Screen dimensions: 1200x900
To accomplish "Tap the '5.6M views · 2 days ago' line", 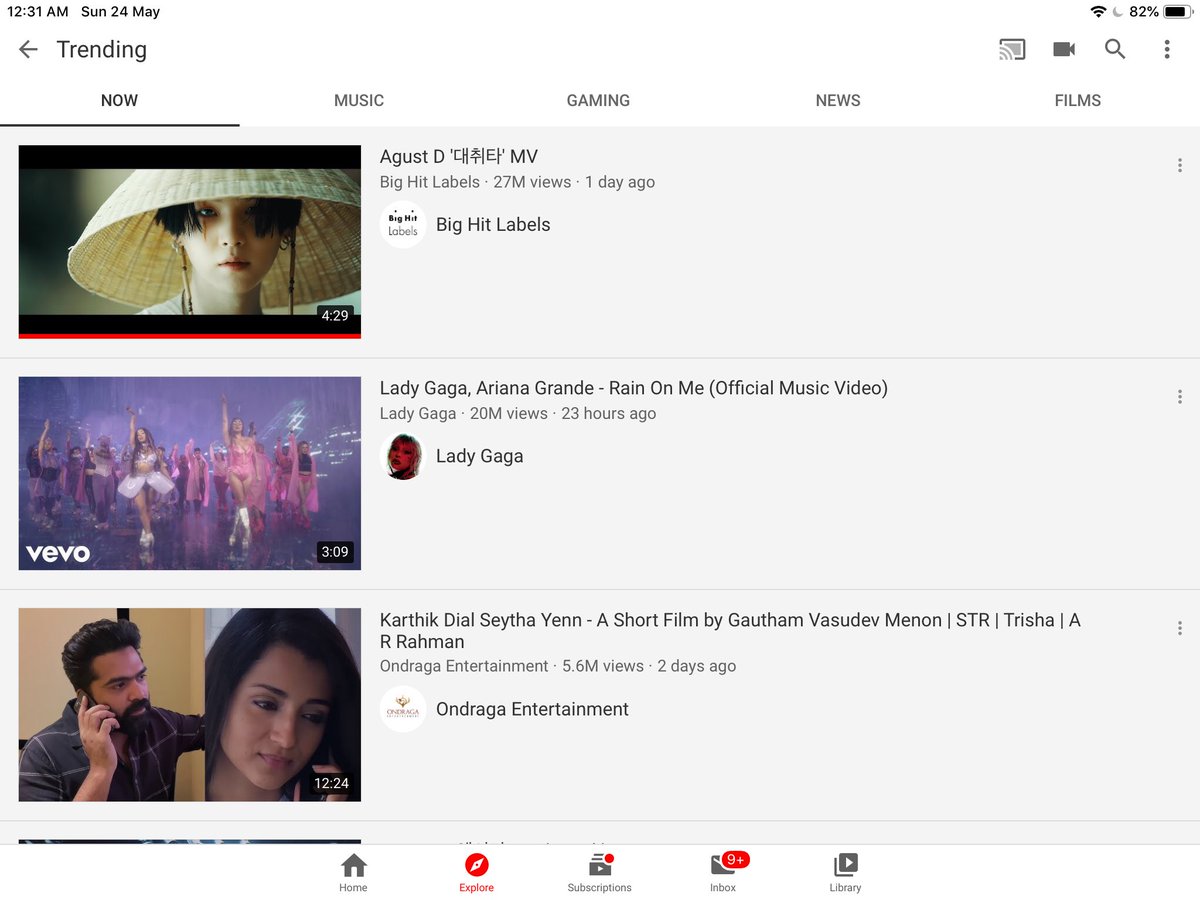I will pyautogui.click(x=649, y=666).
